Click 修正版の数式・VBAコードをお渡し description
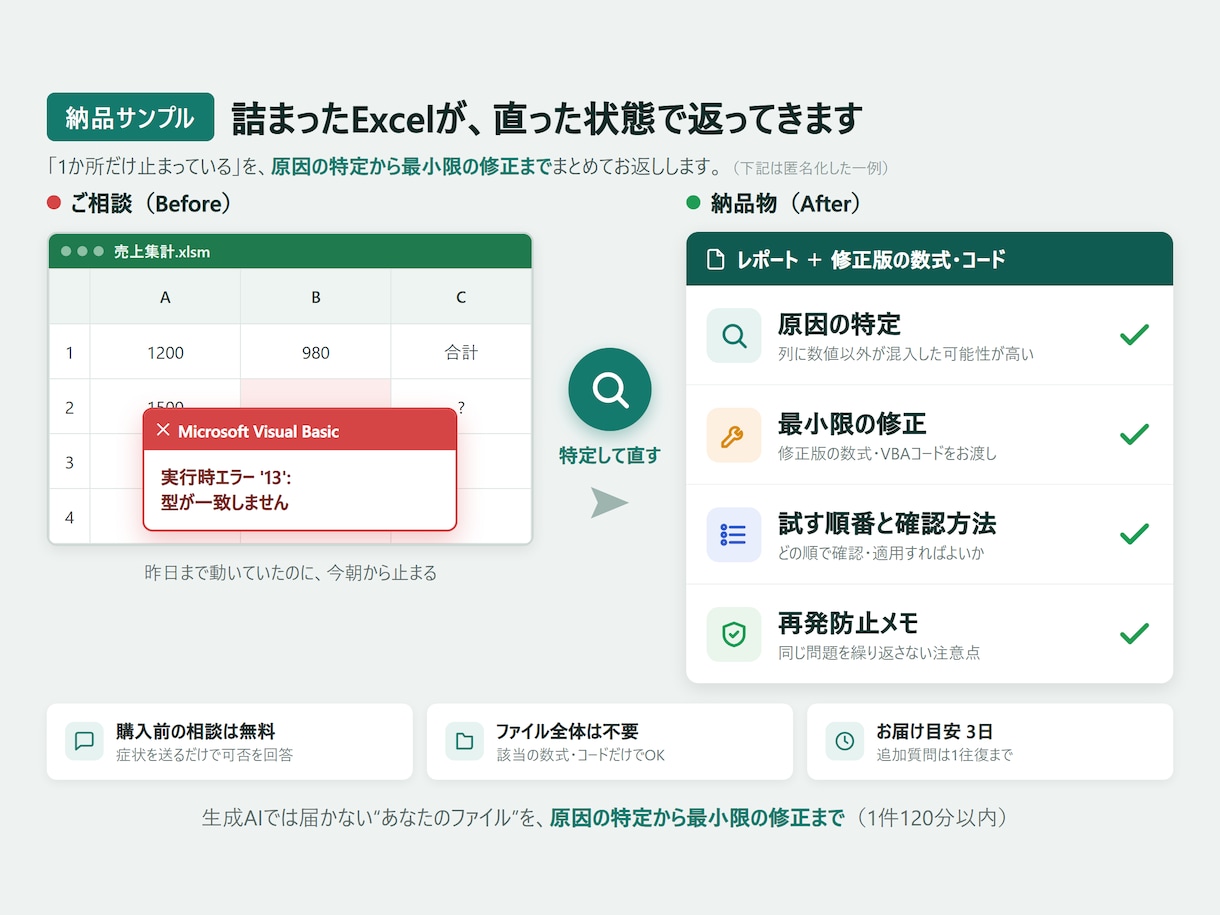This screenshot has width=1220, height=915. click(x=888, y=453)
